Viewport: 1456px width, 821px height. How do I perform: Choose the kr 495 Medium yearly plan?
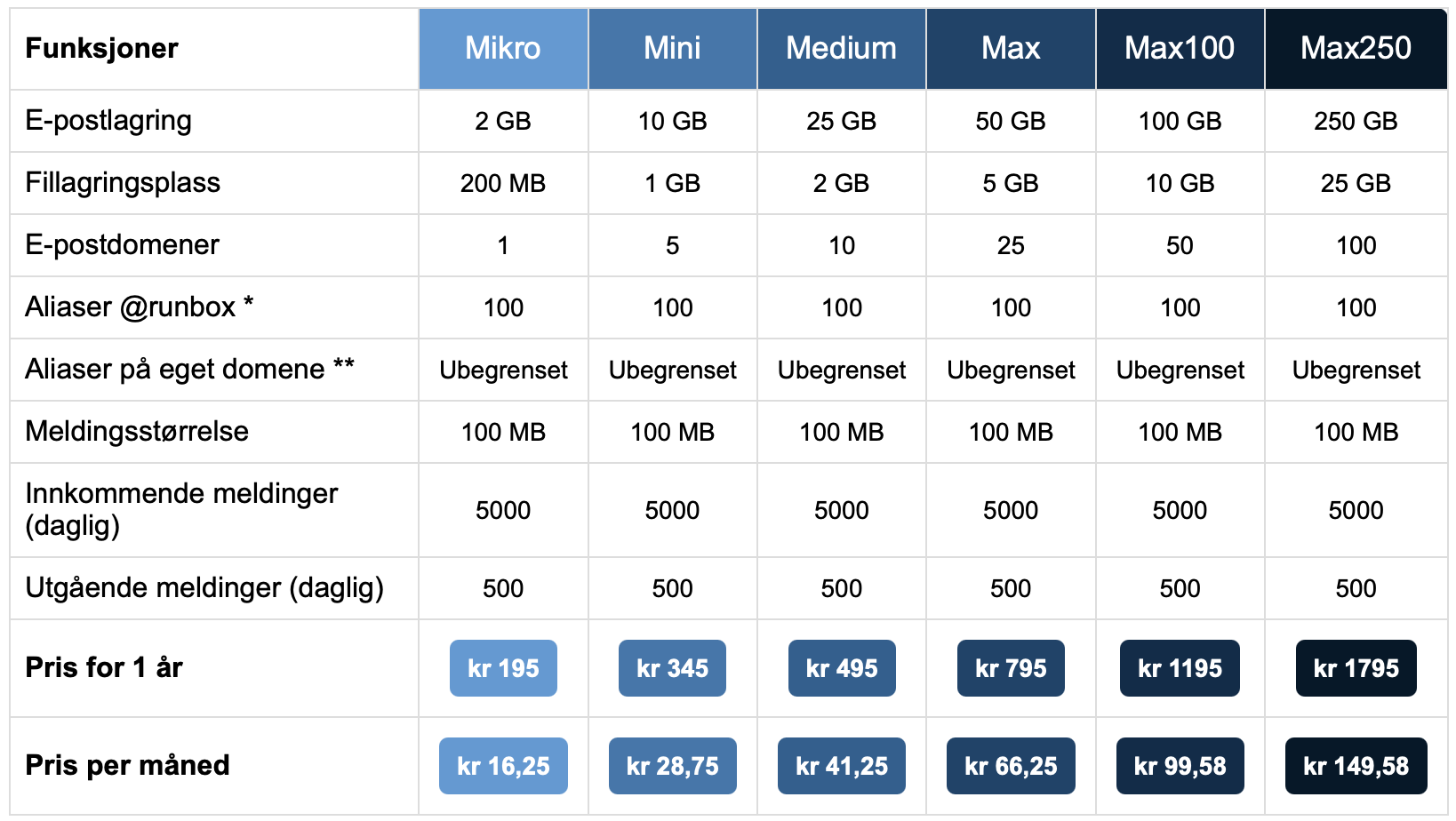pos(842,668)
